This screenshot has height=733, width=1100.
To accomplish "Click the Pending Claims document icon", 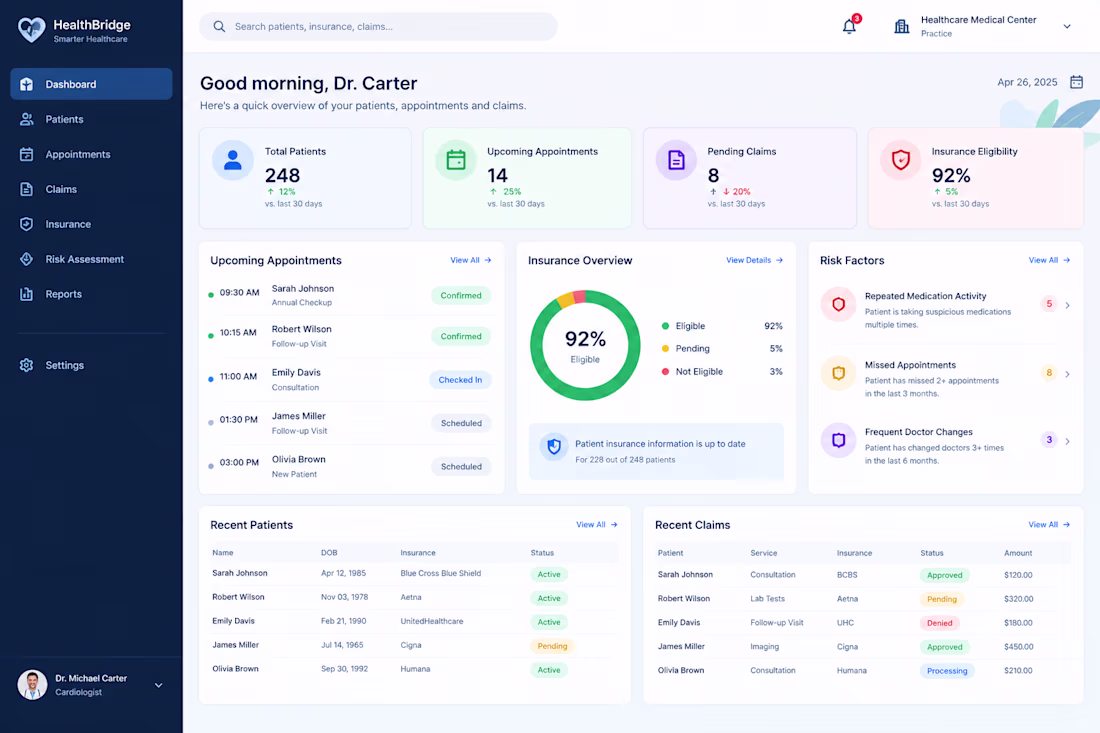I will [x=676, y=161].
